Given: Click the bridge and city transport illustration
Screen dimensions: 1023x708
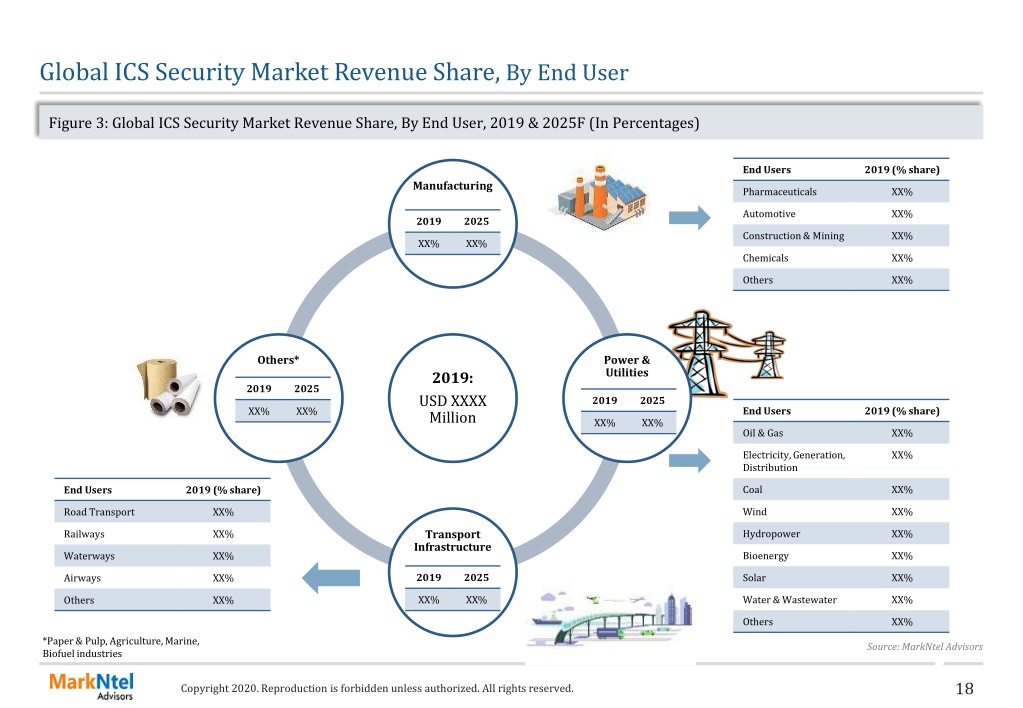Looking at the screenshot, I should point(610,617).
